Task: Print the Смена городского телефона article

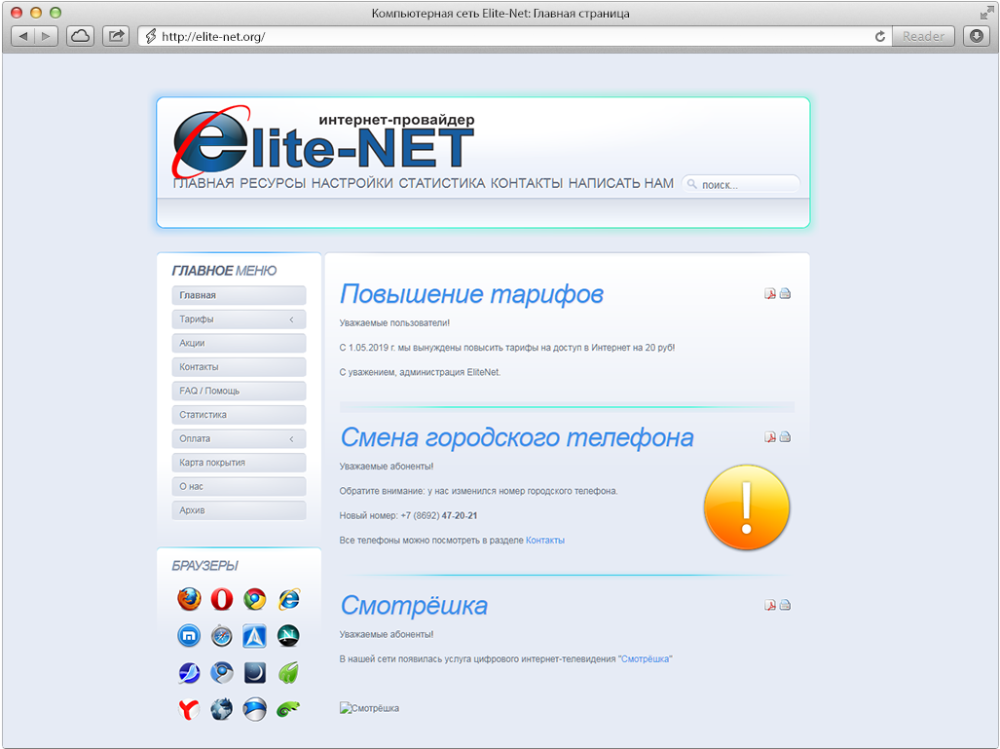Action: pos(786,436)
